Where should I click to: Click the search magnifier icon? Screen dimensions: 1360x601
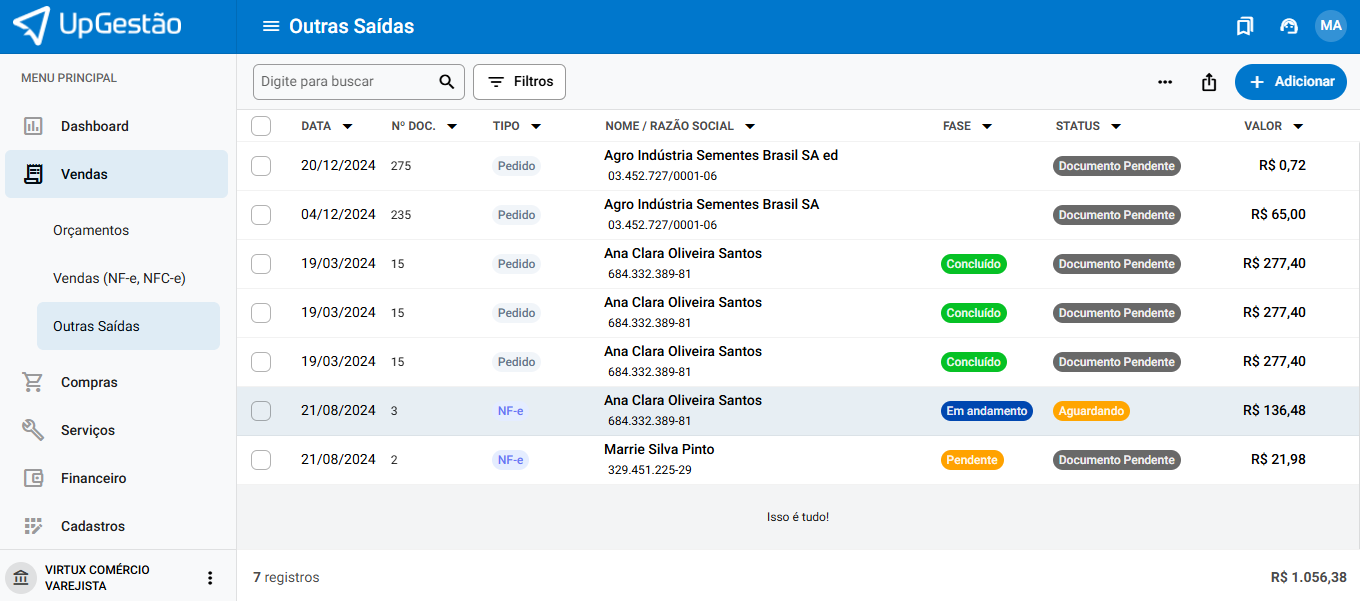click(447, 82)
